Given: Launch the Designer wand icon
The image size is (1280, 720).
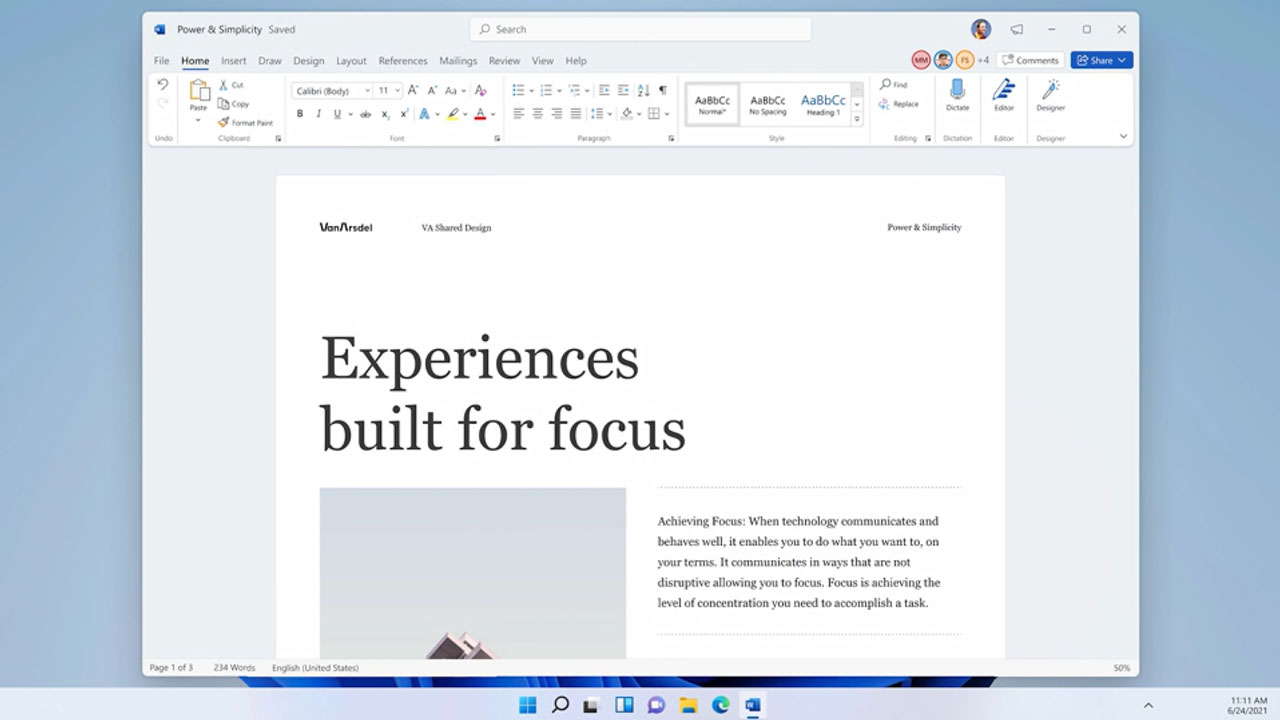Looking at the screenshot, I should (x=1050, y=90).
